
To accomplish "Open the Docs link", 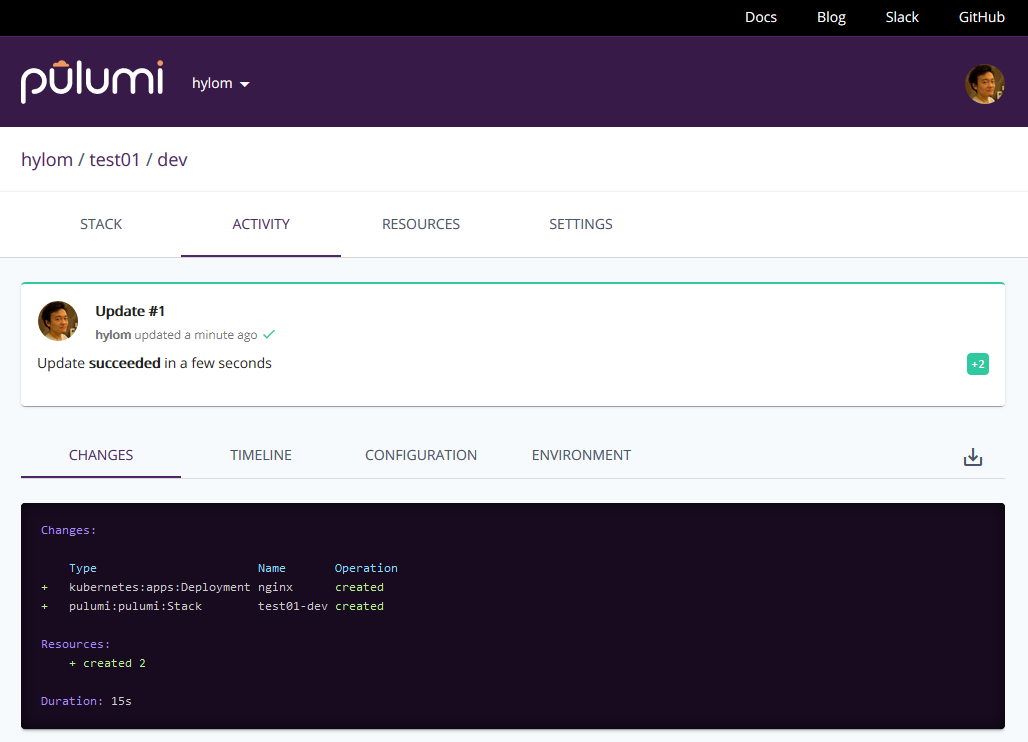I will point(761,18).
